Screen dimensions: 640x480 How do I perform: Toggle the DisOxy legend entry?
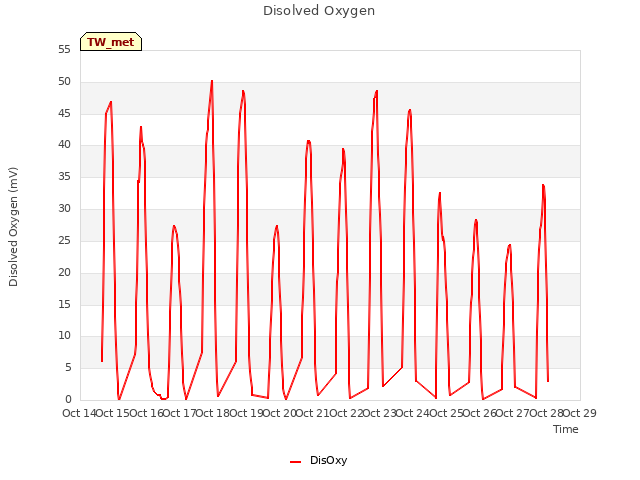coord(319,460)
